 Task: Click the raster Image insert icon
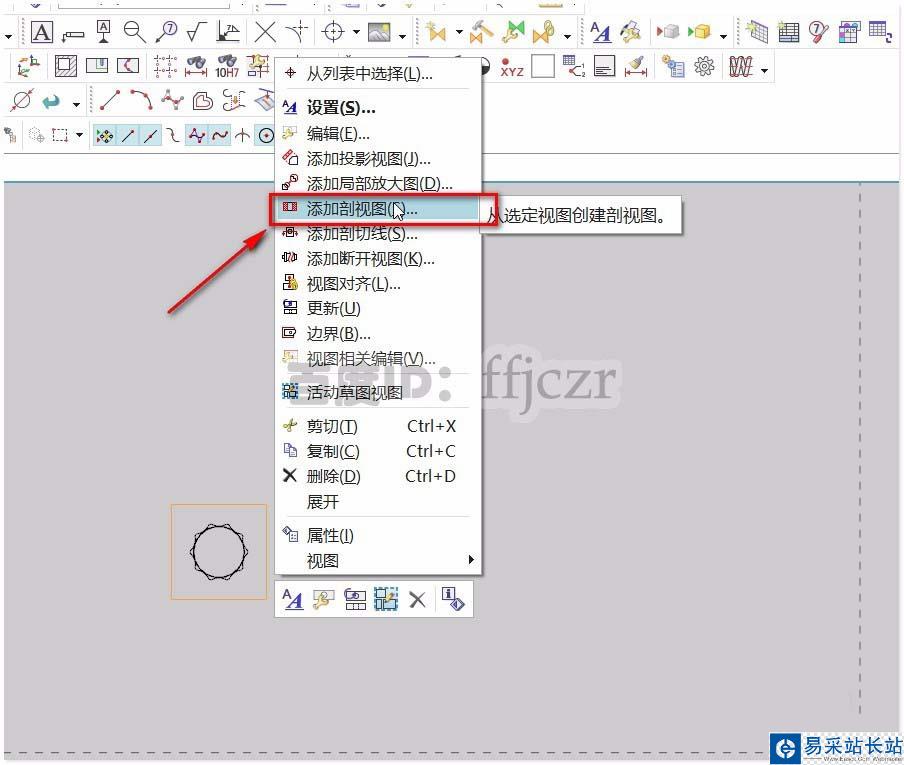pos(379,32)
